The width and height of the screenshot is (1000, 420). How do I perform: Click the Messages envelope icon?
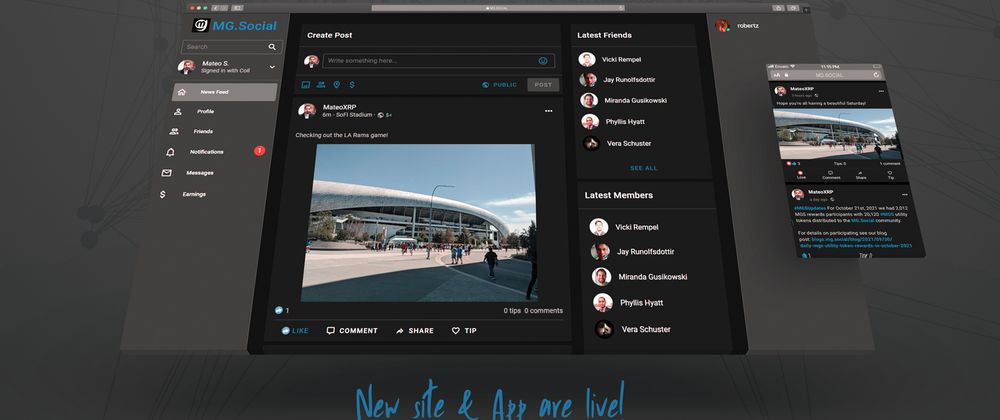[x=166, y=173]
